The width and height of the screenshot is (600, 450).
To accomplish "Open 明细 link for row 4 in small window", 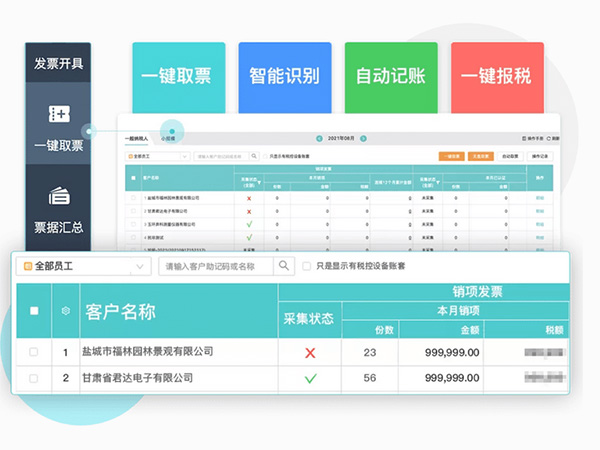I will point(540,237).
